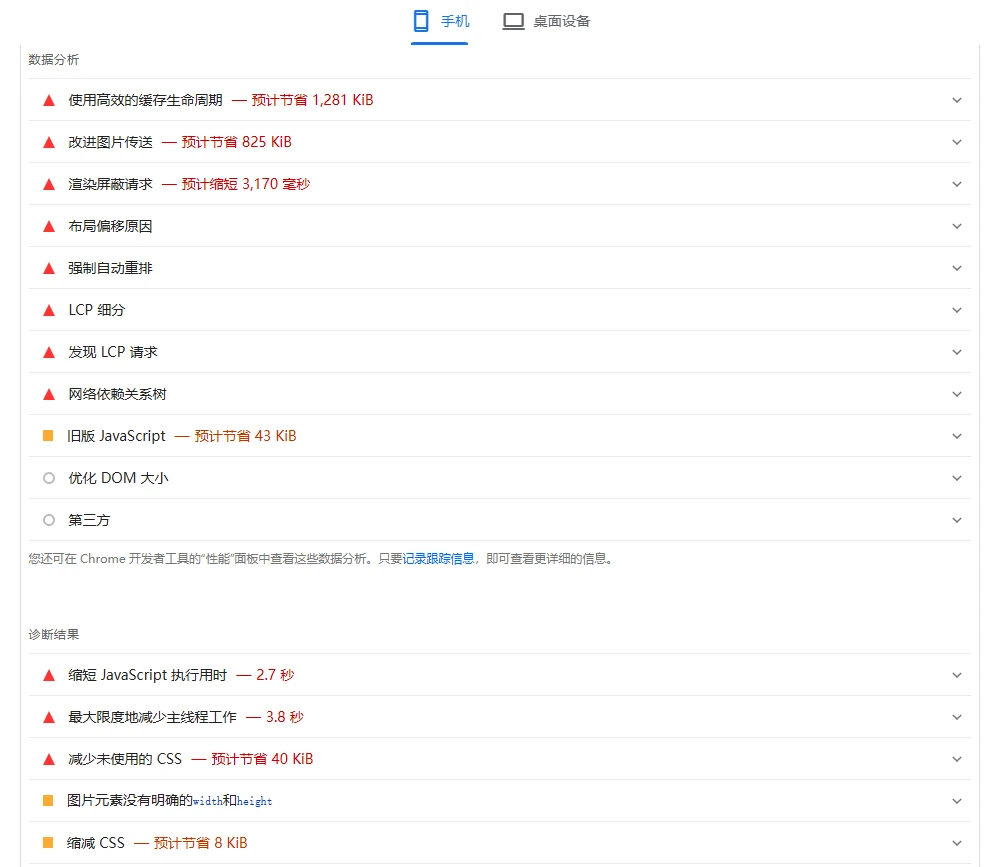Click orange square beside 缩减 CSS
Screen dimensions: 998x867
[48, 843]
